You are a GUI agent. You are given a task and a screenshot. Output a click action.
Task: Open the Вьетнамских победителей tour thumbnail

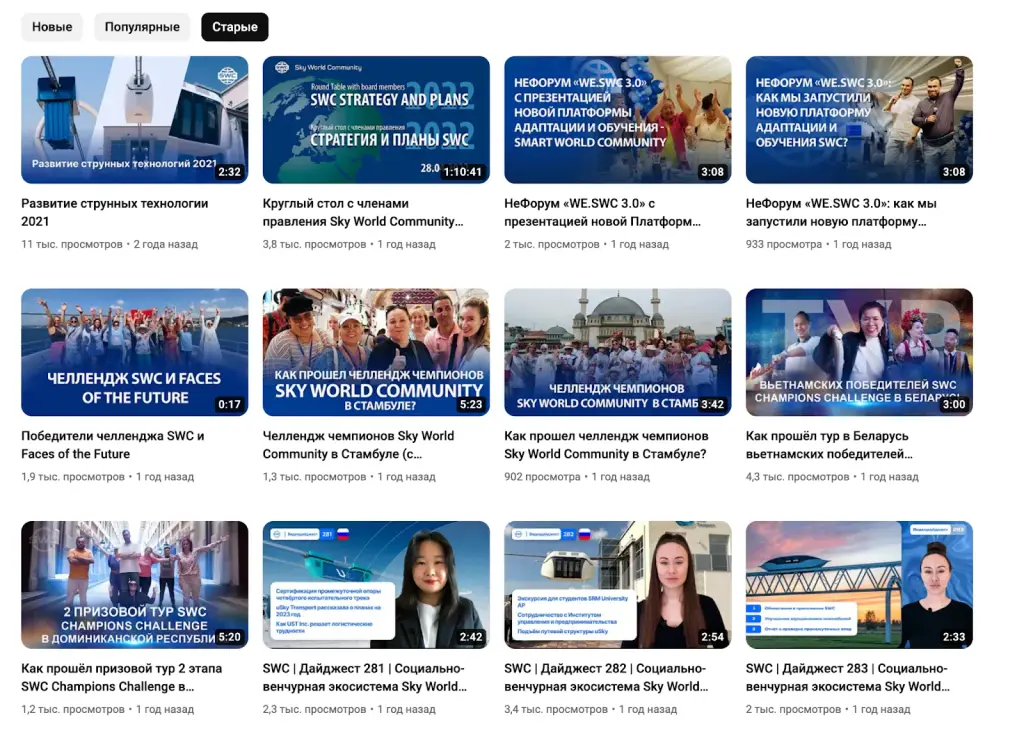[x=859, y=352]
